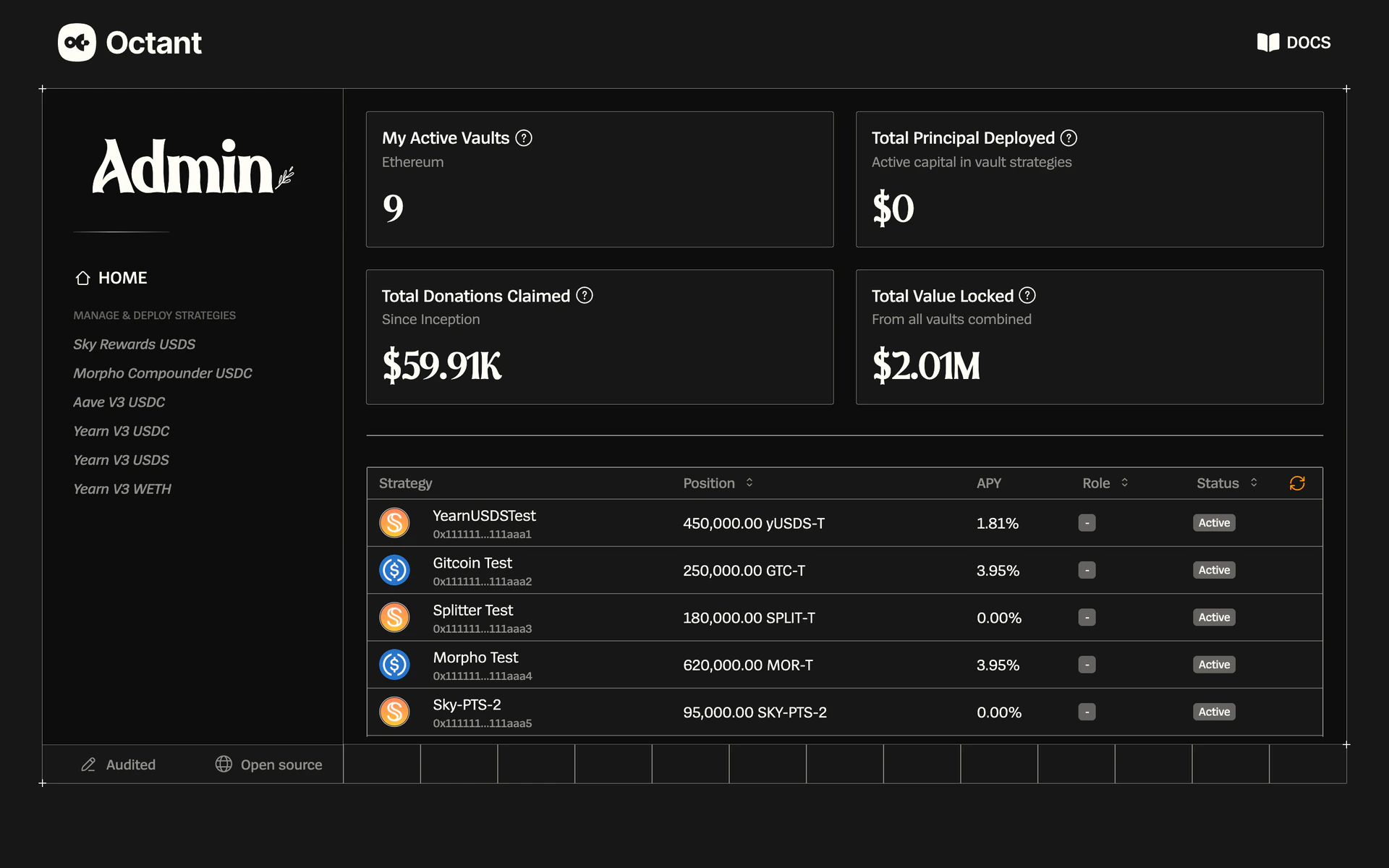Click the help icon beside Total Principal Deployed
Image resolution: width=1389 pixels, height=868 pixels.
pyautogui.click(x=1069, y=138)
